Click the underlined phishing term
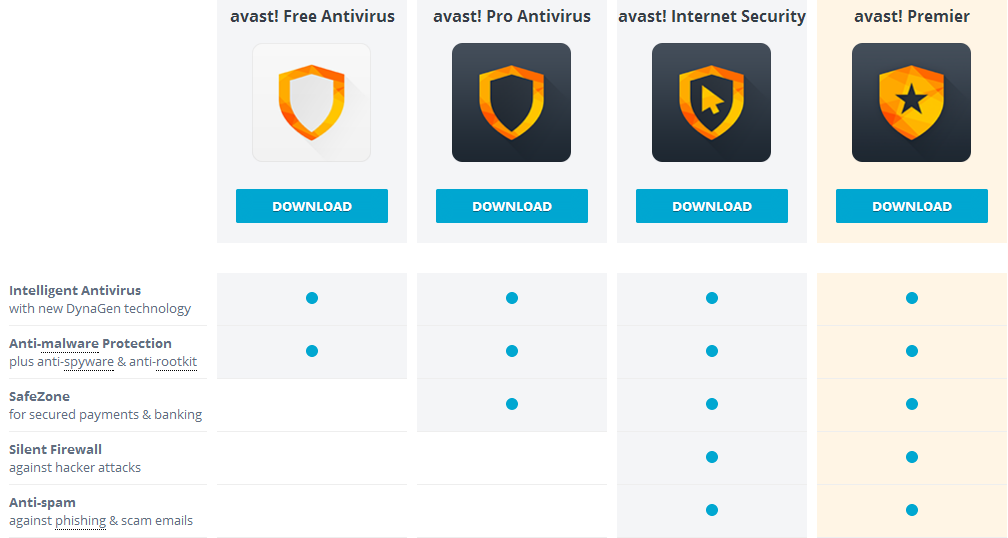 (80, 521)
